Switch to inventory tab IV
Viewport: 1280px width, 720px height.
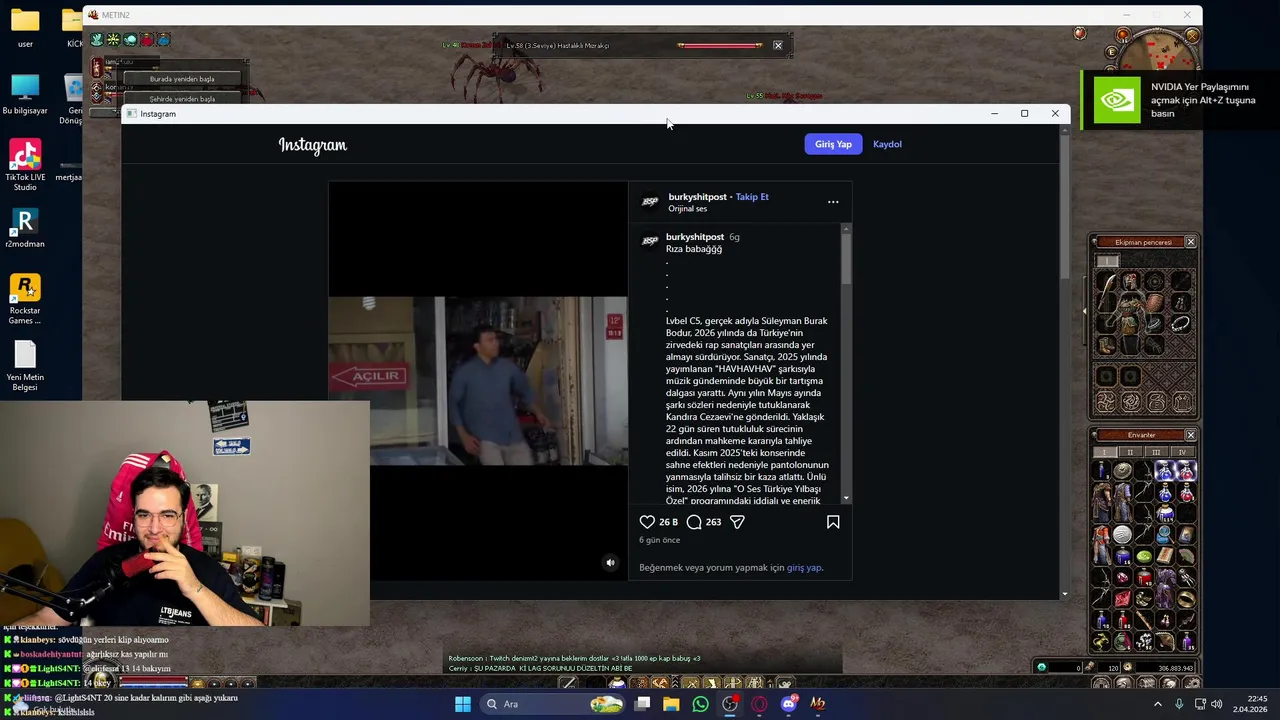(x=1181, y=452)
